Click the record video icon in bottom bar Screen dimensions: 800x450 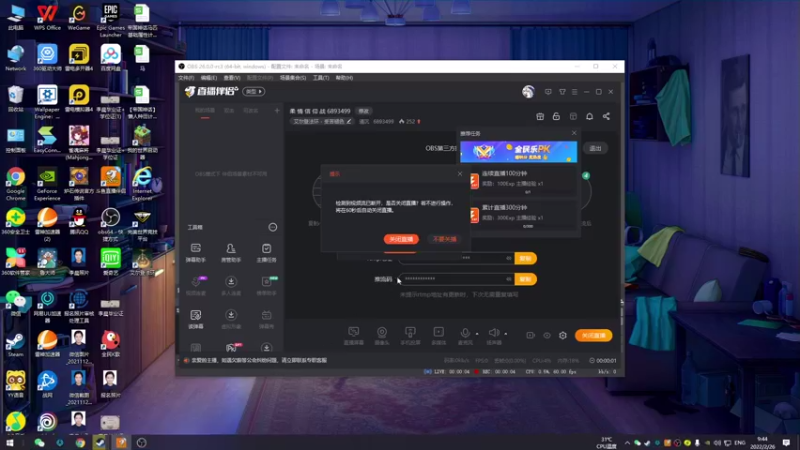(530, 335)
